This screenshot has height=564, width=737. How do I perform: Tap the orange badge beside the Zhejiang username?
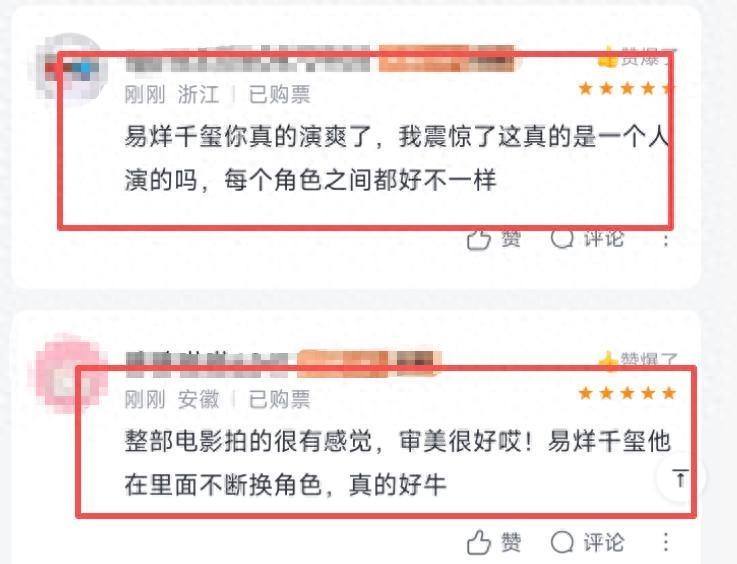[447, 59]
